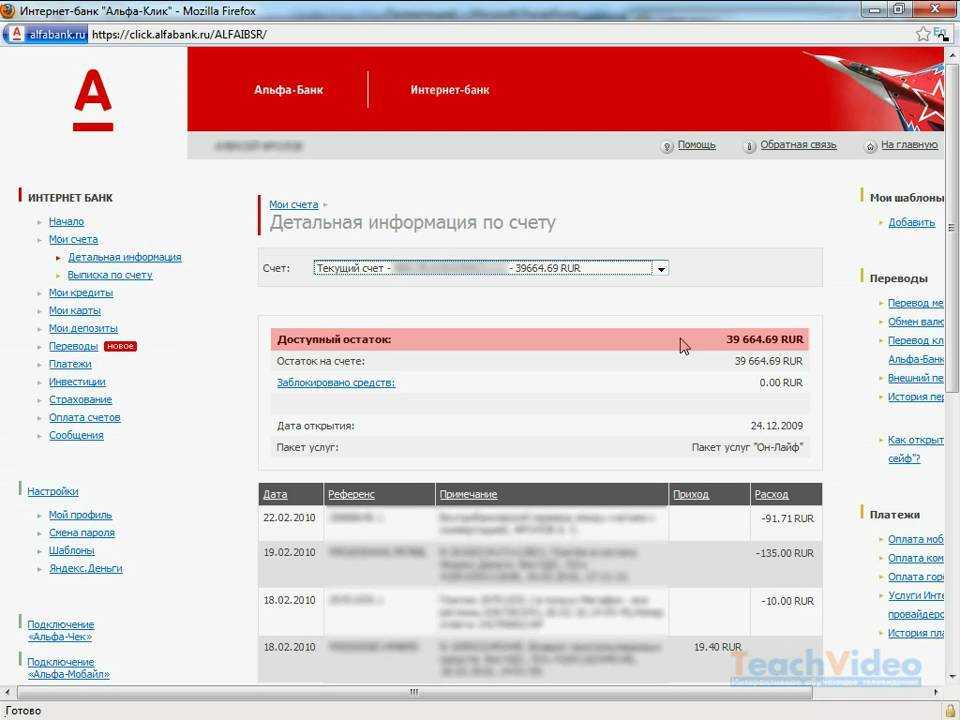Open Обмен валюты link in Переводы panel
The image size is (960, 720).
coord(916,322)
